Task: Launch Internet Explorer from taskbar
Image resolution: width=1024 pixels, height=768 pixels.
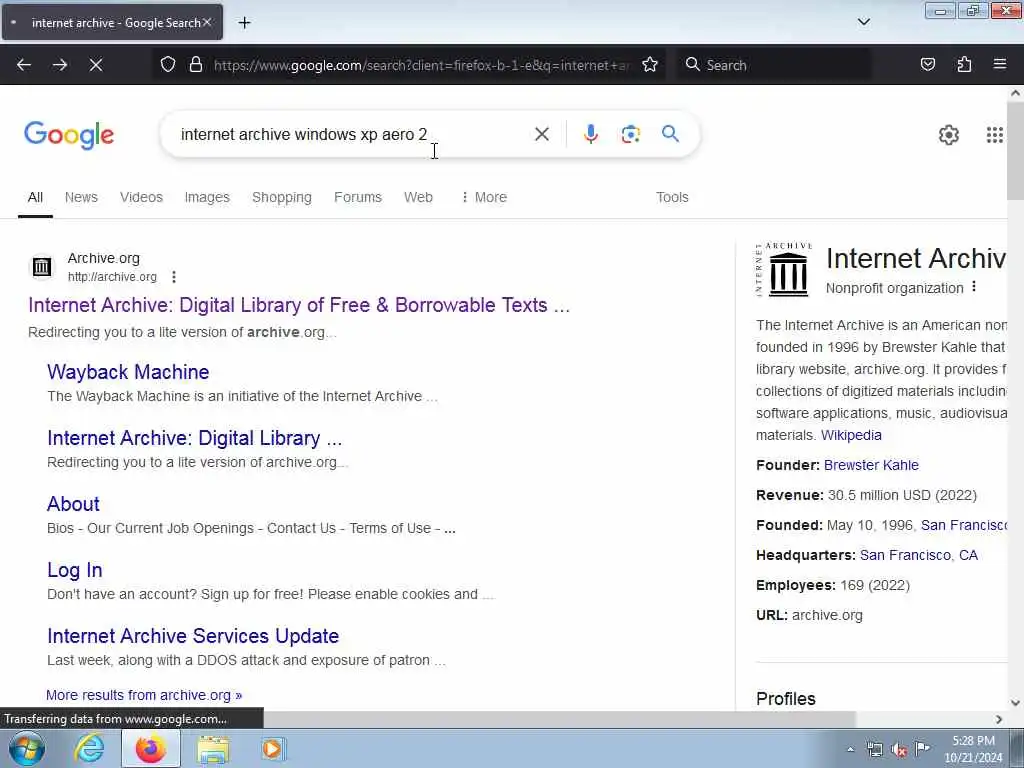Action: 88,748
